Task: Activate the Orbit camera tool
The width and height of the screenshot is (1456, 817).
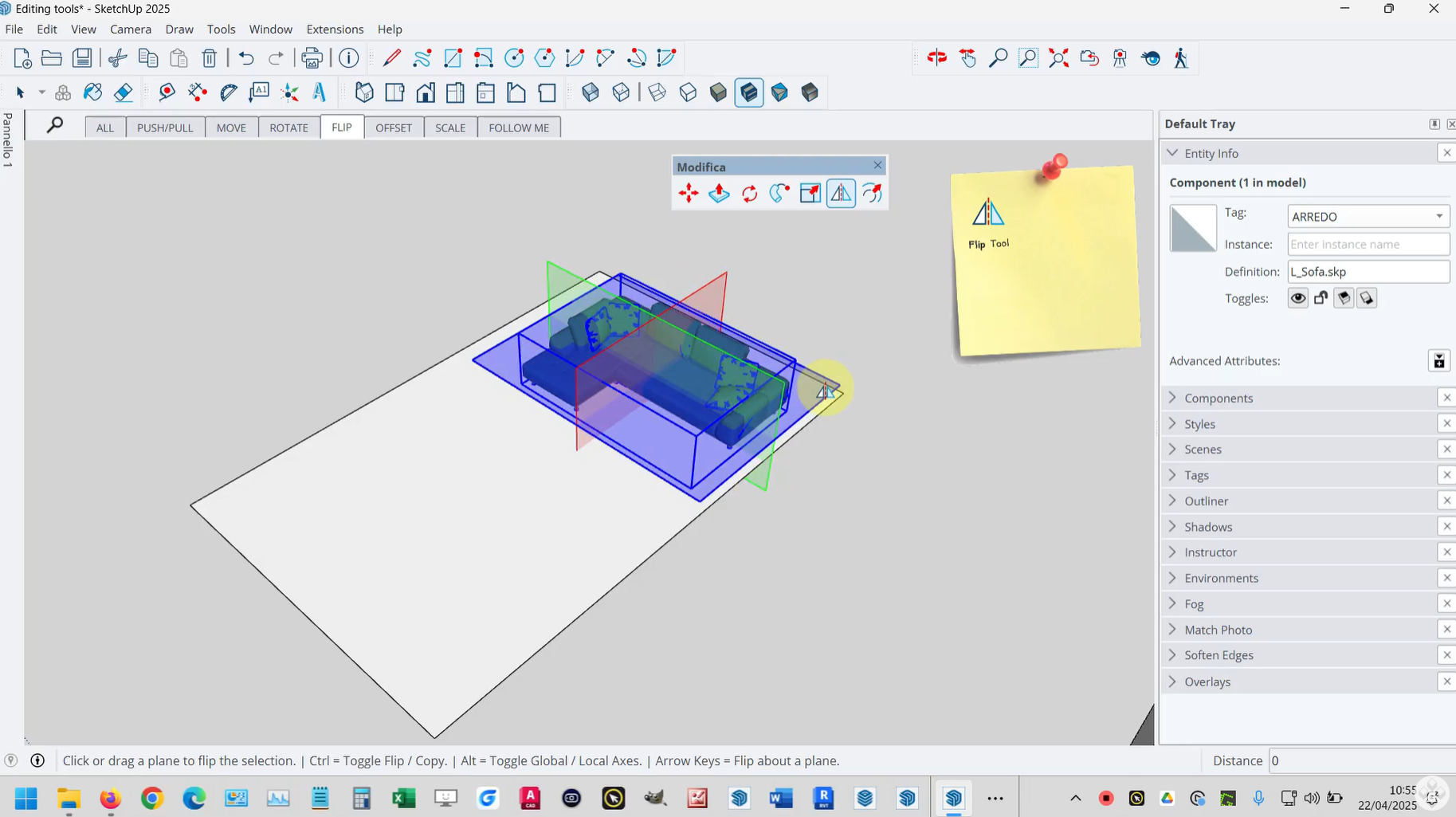Action: (936, 58)
